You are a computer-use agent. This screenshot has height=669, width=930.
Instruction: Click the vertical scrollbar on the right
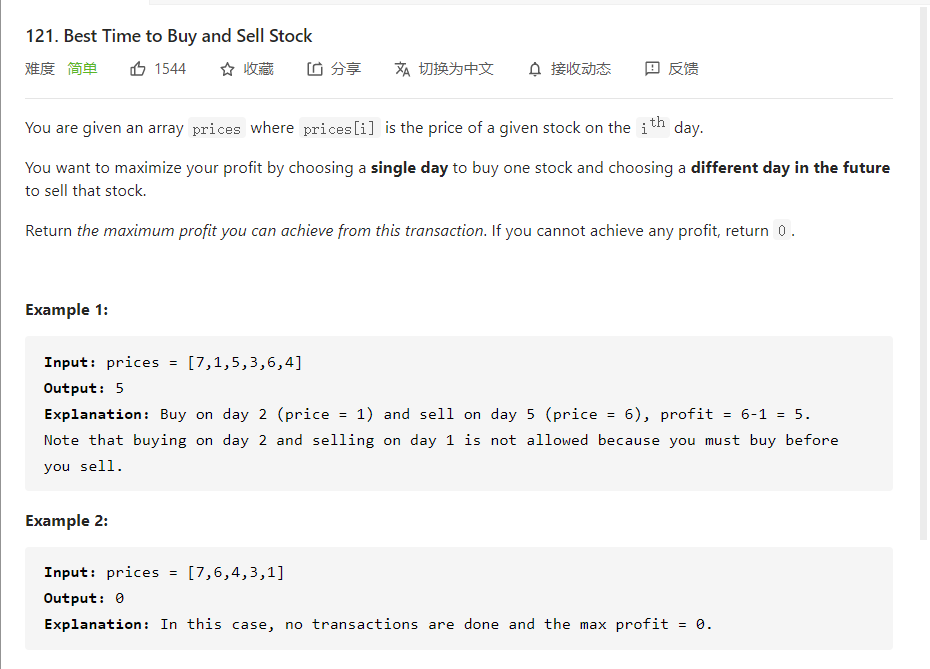coord(923,270)
